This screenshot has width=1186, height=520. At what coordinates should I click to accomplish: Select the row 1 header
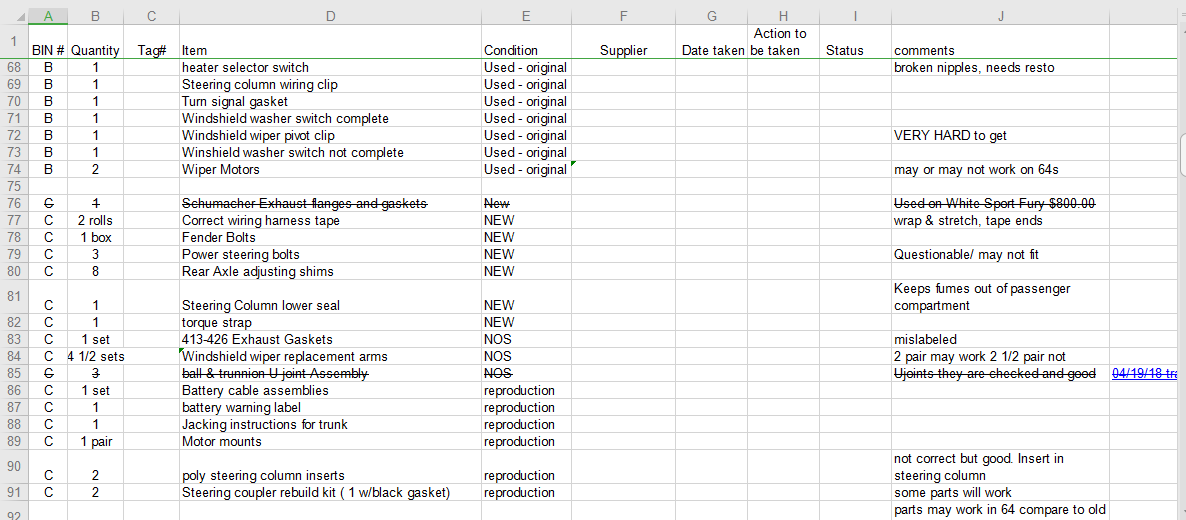click(14, 42)
